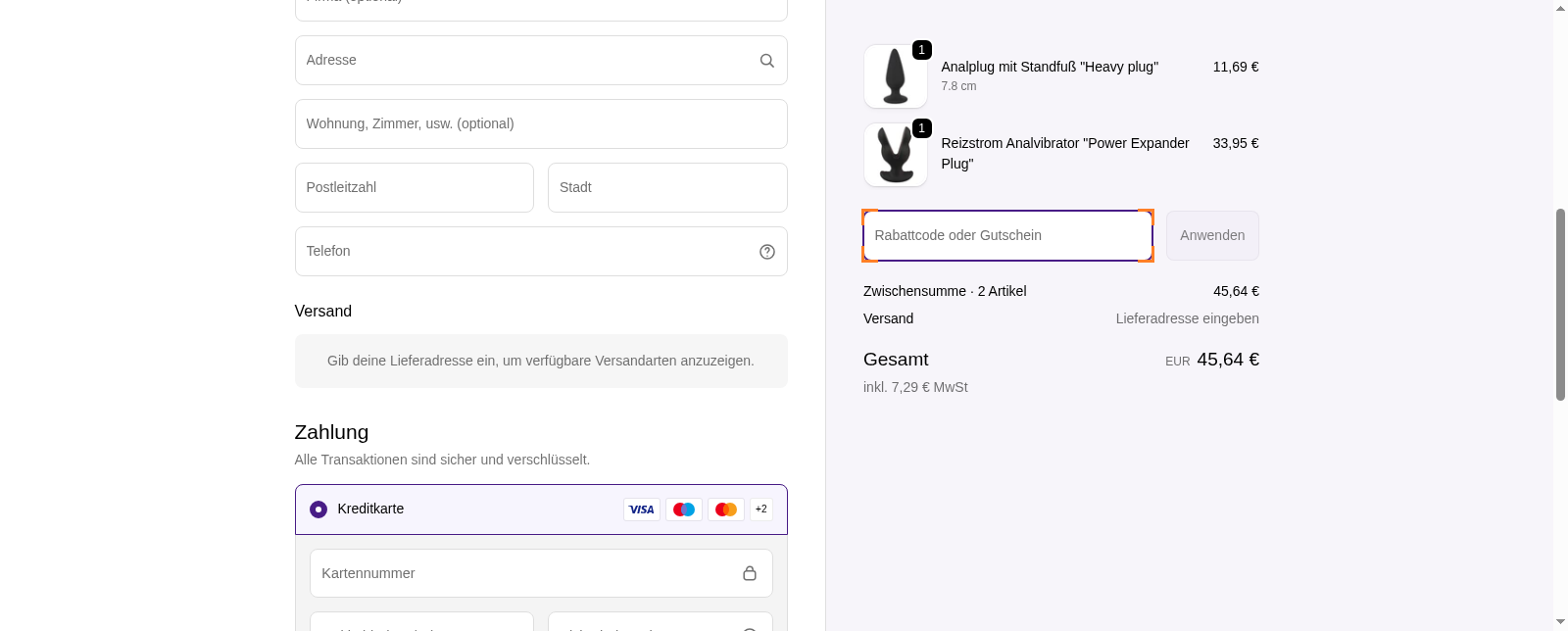The image size is (1568, 631).
Task: Open the 11,69 € product thumbnail
Action: [x=895, y=76]
